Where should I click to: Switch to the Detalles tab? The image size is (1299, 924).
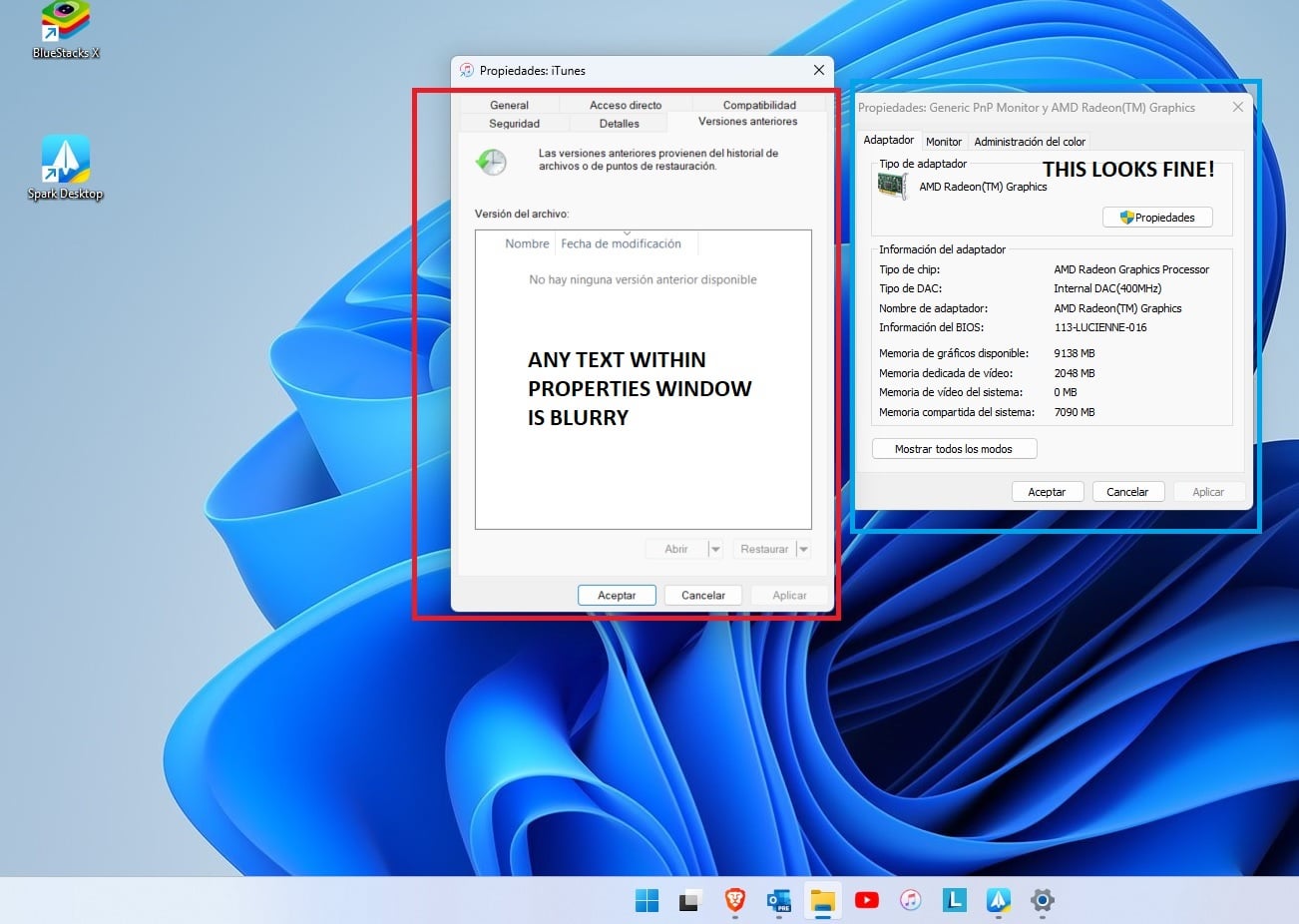[620, 124]
